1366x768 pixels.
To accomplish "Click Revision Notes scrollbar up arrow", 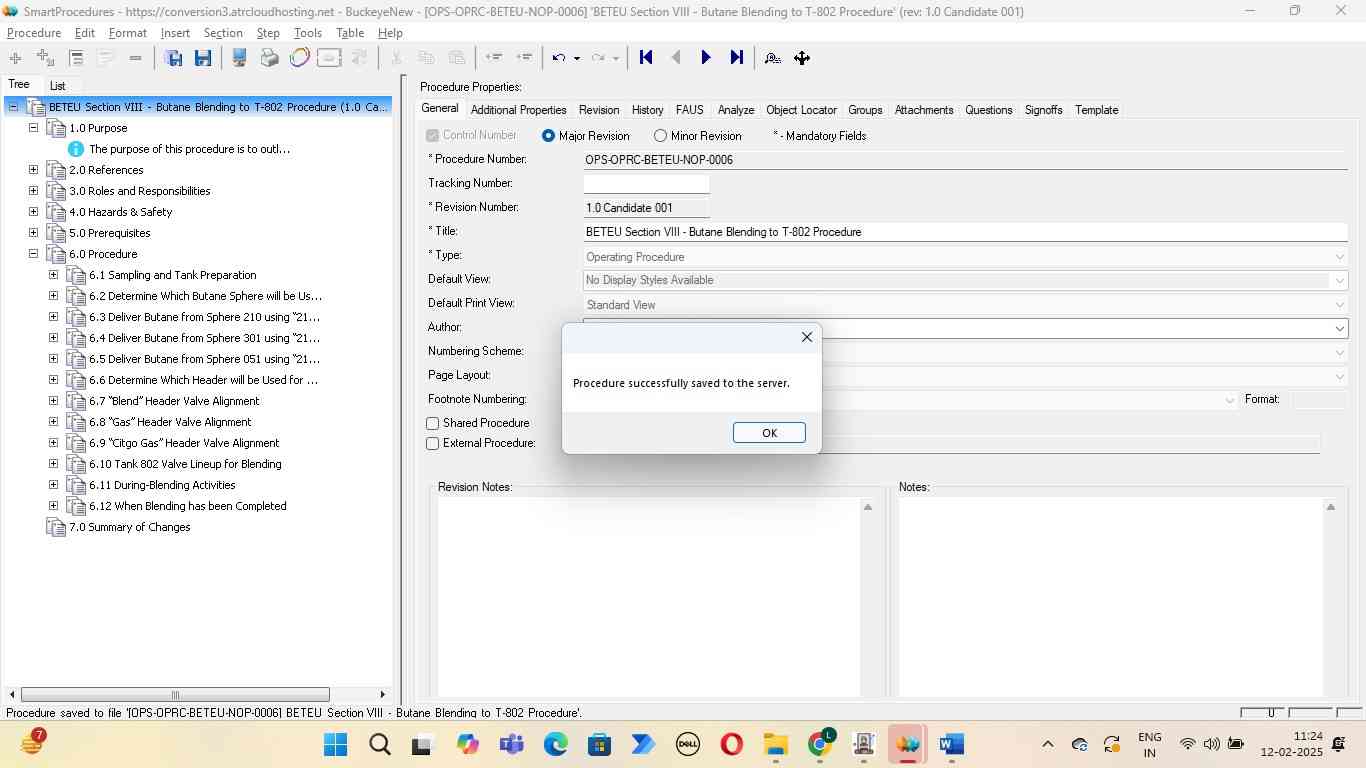I will [x=868, y=507].
